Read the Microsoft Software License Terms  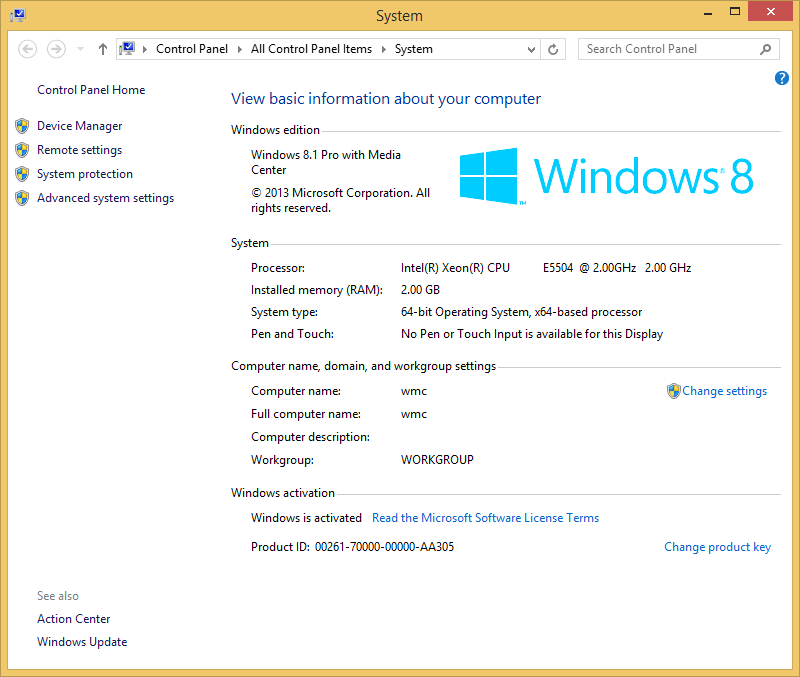point(485,517)
